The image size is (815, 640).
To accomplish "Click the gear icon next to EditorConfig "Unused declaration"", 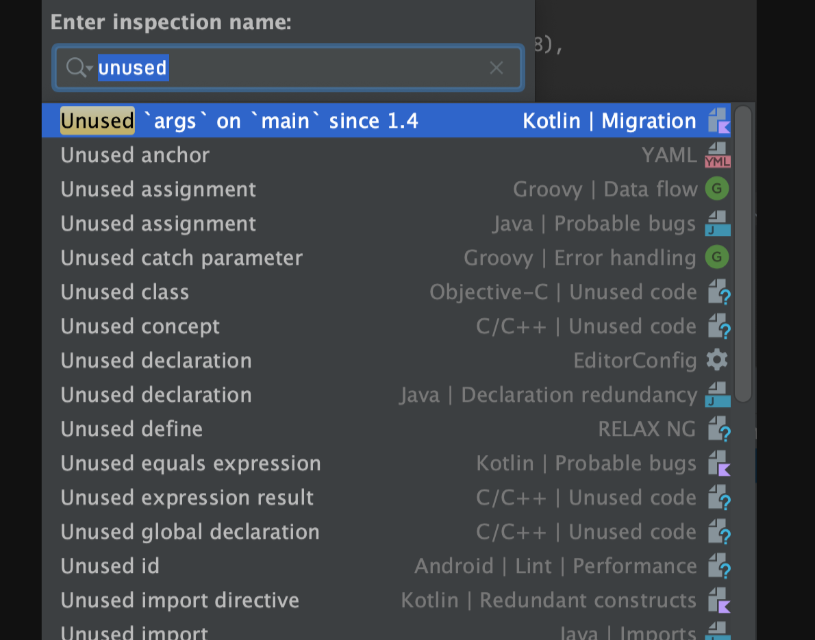I will pyautogui.click(x=718, y=360).
